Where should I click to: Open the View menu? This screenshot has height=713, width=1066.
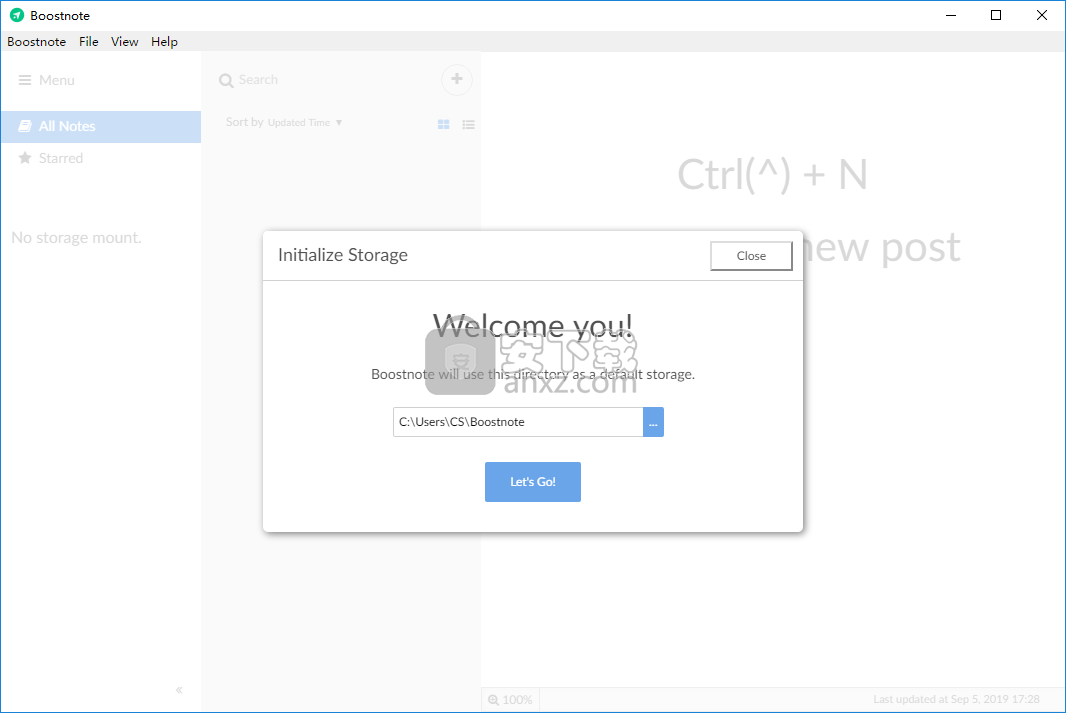click(x=124, y=41)
